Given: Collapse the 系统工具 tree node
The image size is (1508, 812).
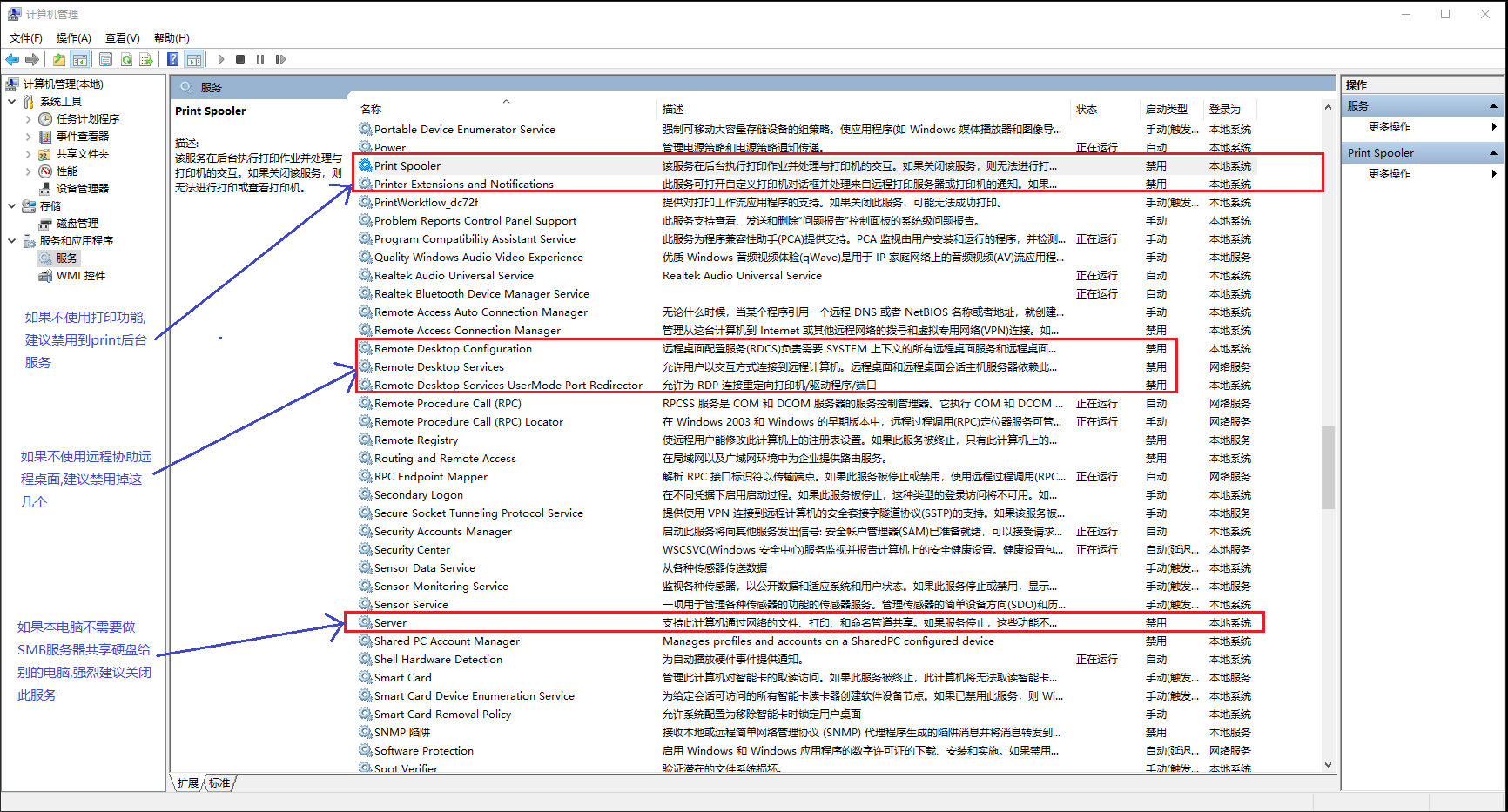Looking at the screenshot, I should coord(12,102).
